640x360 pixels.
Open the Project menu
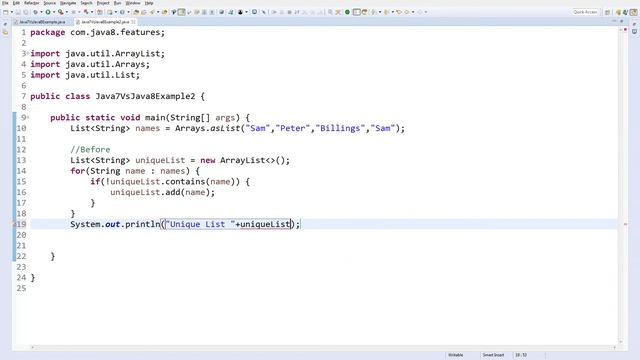click(x=103, y=3)
